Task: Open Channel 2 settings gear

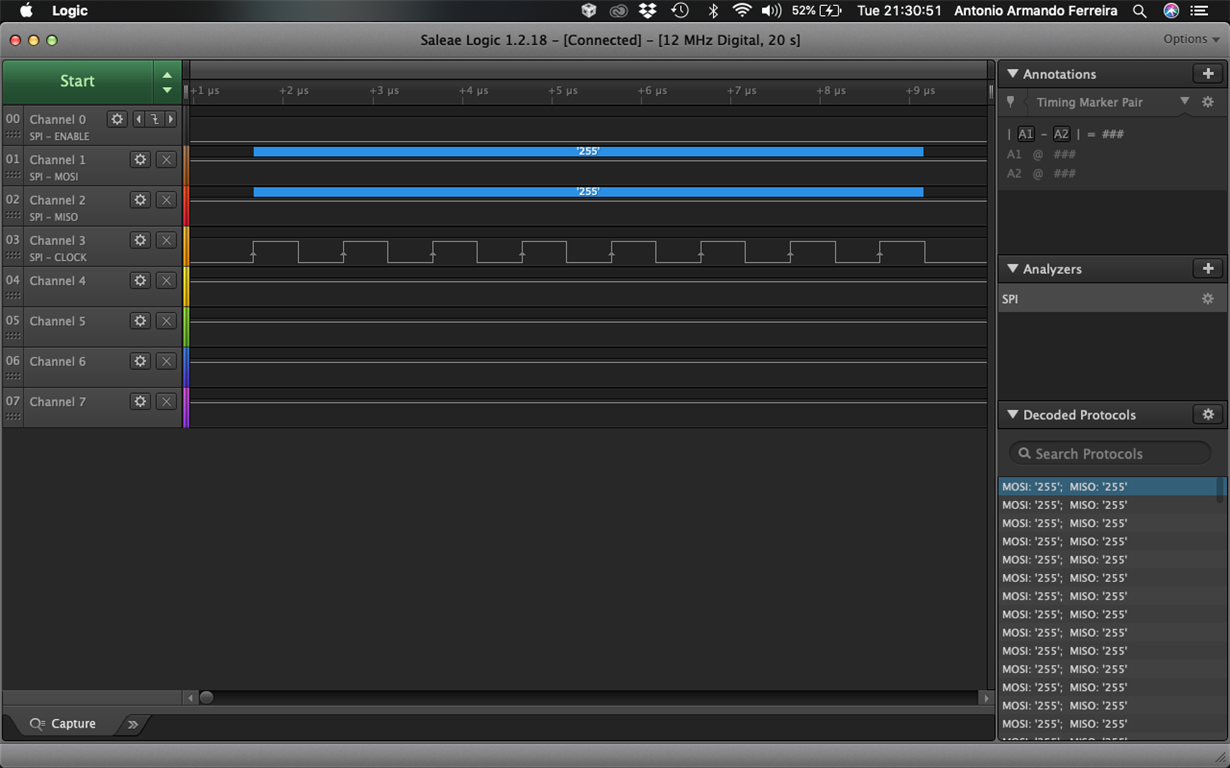Action: (140, 200)
